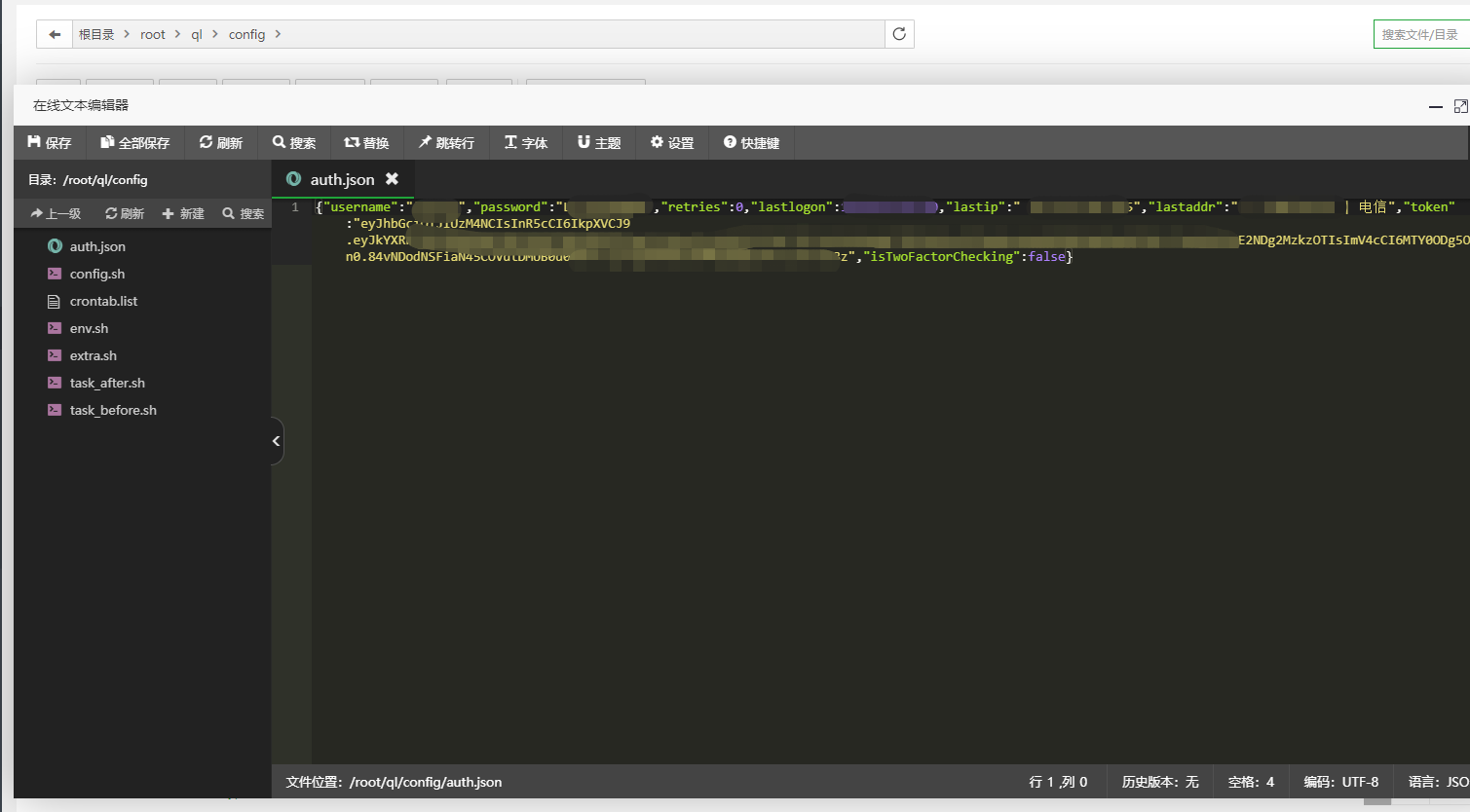Collapse the file list sidebar chevron

[276, 441]
